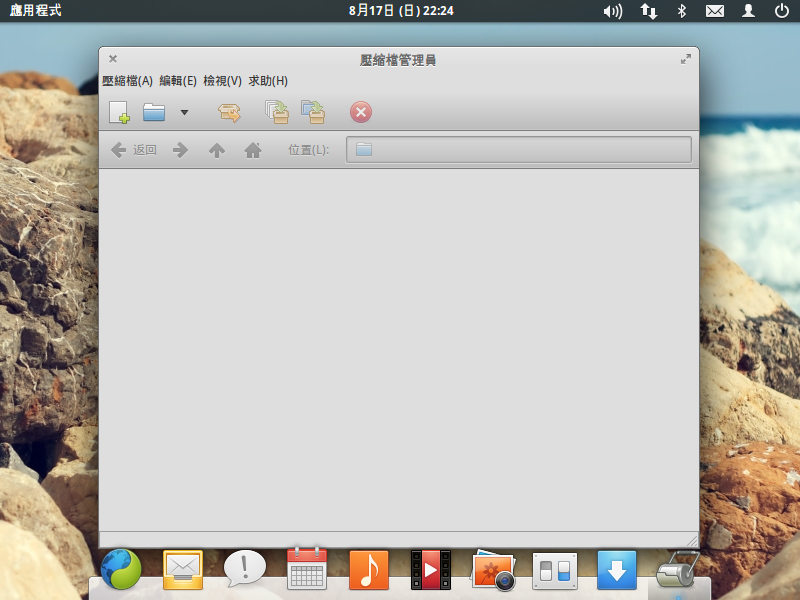Open the photo manager from the dock
Screen dimensions: 800x600
point(493,570)
